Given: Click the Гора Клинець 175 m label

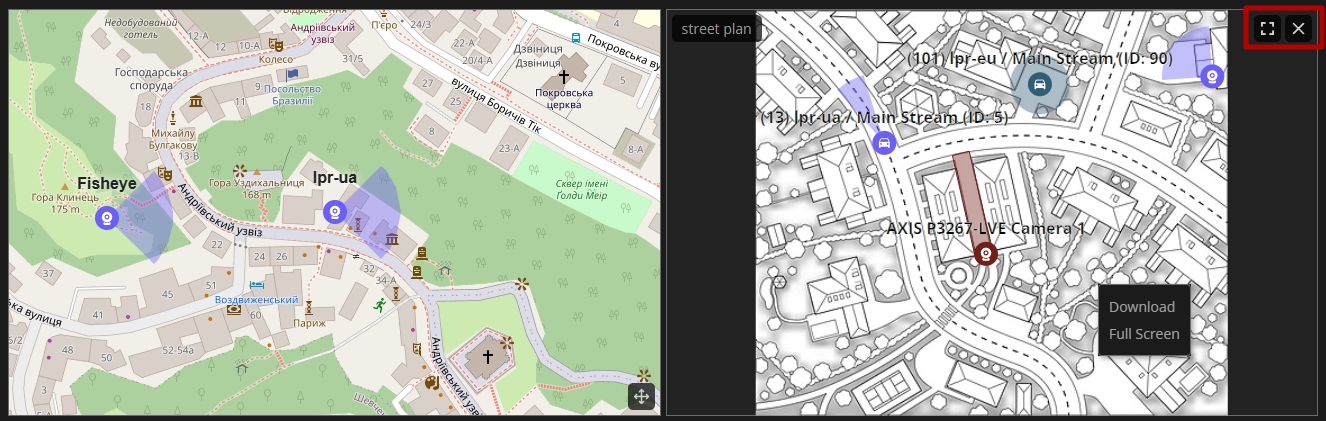Looking at the screenshot, I should tap(64, 203).
